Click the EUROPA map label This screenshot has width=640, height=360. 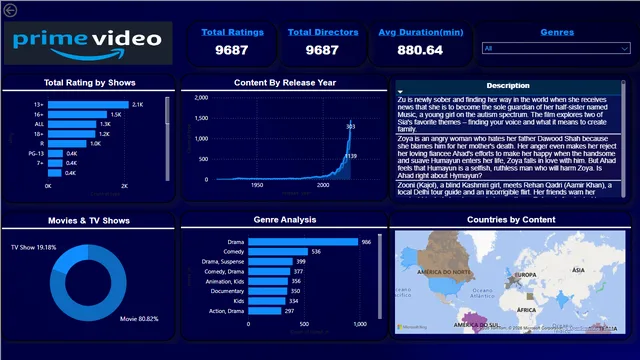point(525,275)
